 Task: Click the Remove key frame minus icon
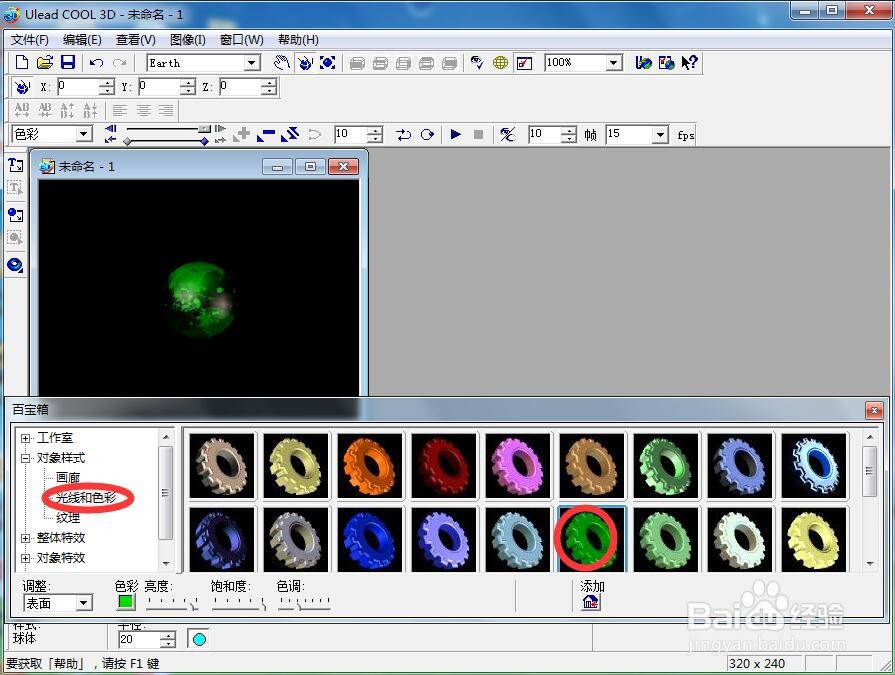[266, 135]
